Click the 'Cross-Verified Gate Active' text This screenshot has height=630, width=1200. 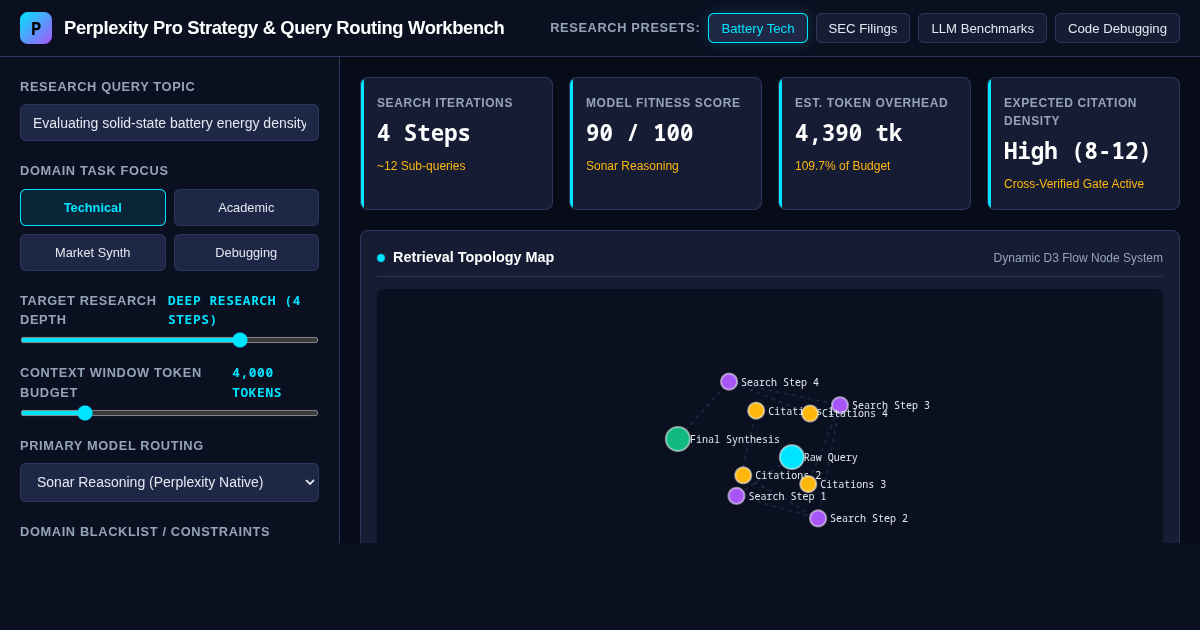[x=1074, y=184]
